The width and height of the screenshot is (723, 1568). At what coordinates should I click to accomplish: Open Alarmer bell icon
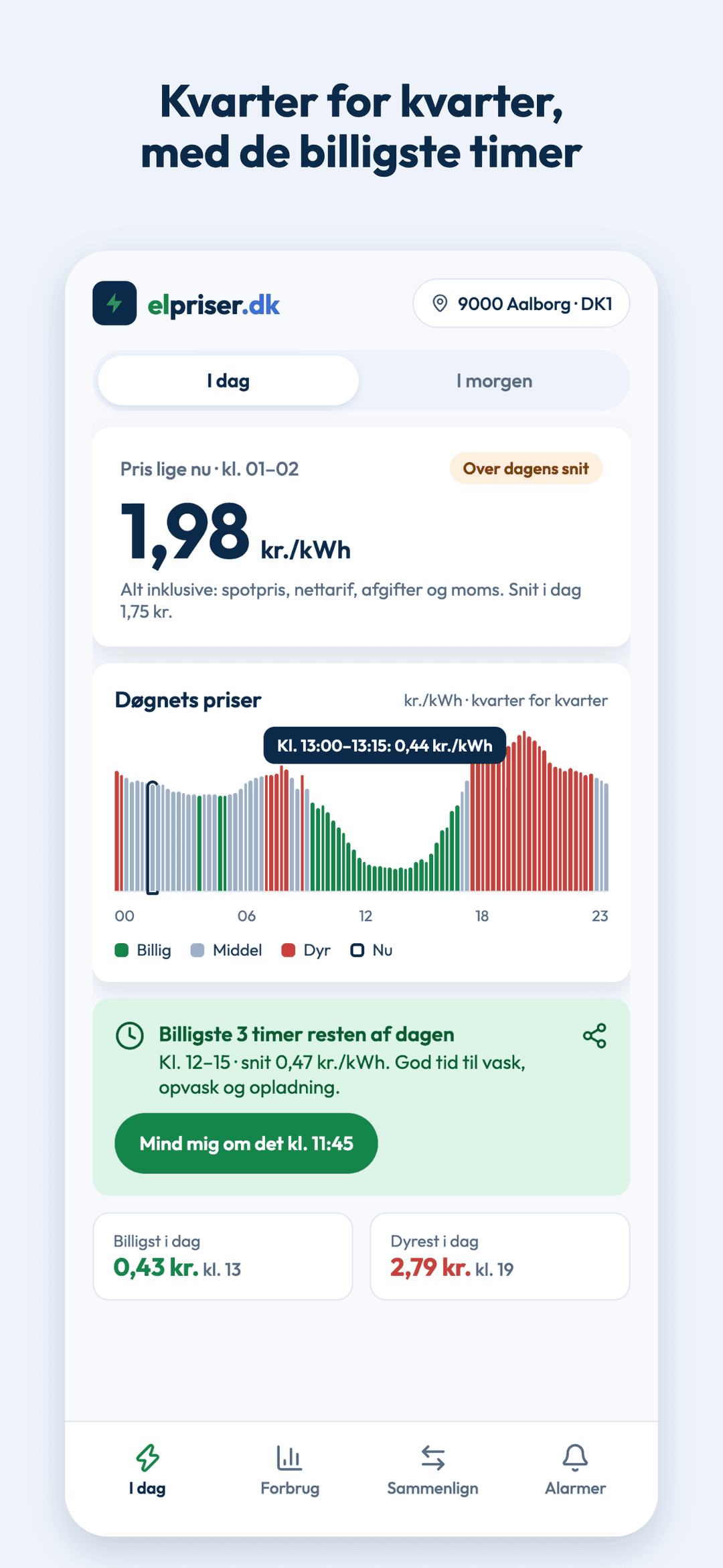pos(575,1457)
